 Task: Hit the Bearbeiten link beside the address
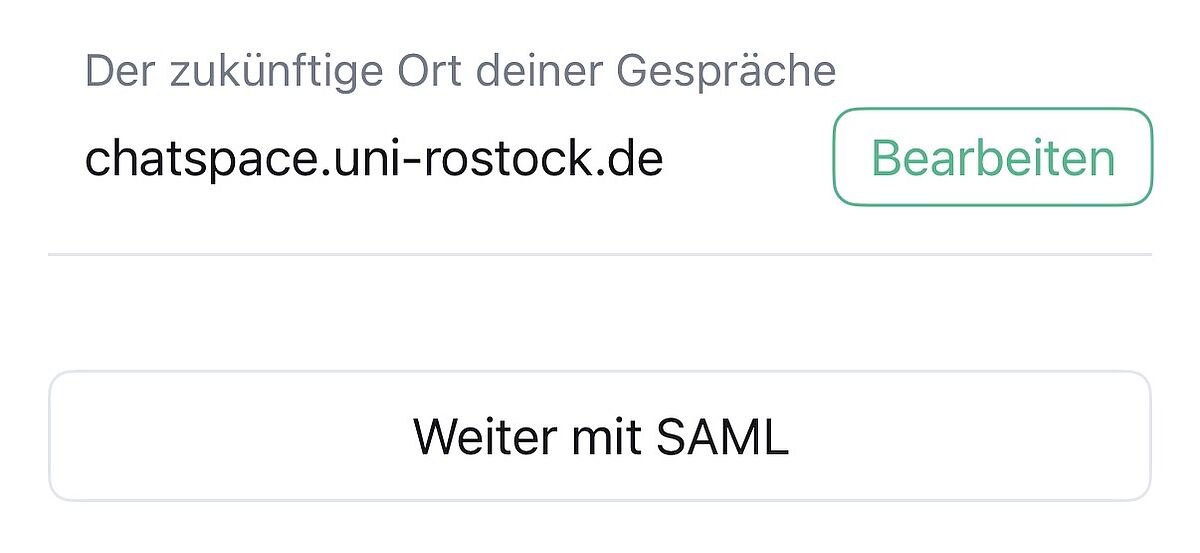pyautogui.click(x=992, y=157)
